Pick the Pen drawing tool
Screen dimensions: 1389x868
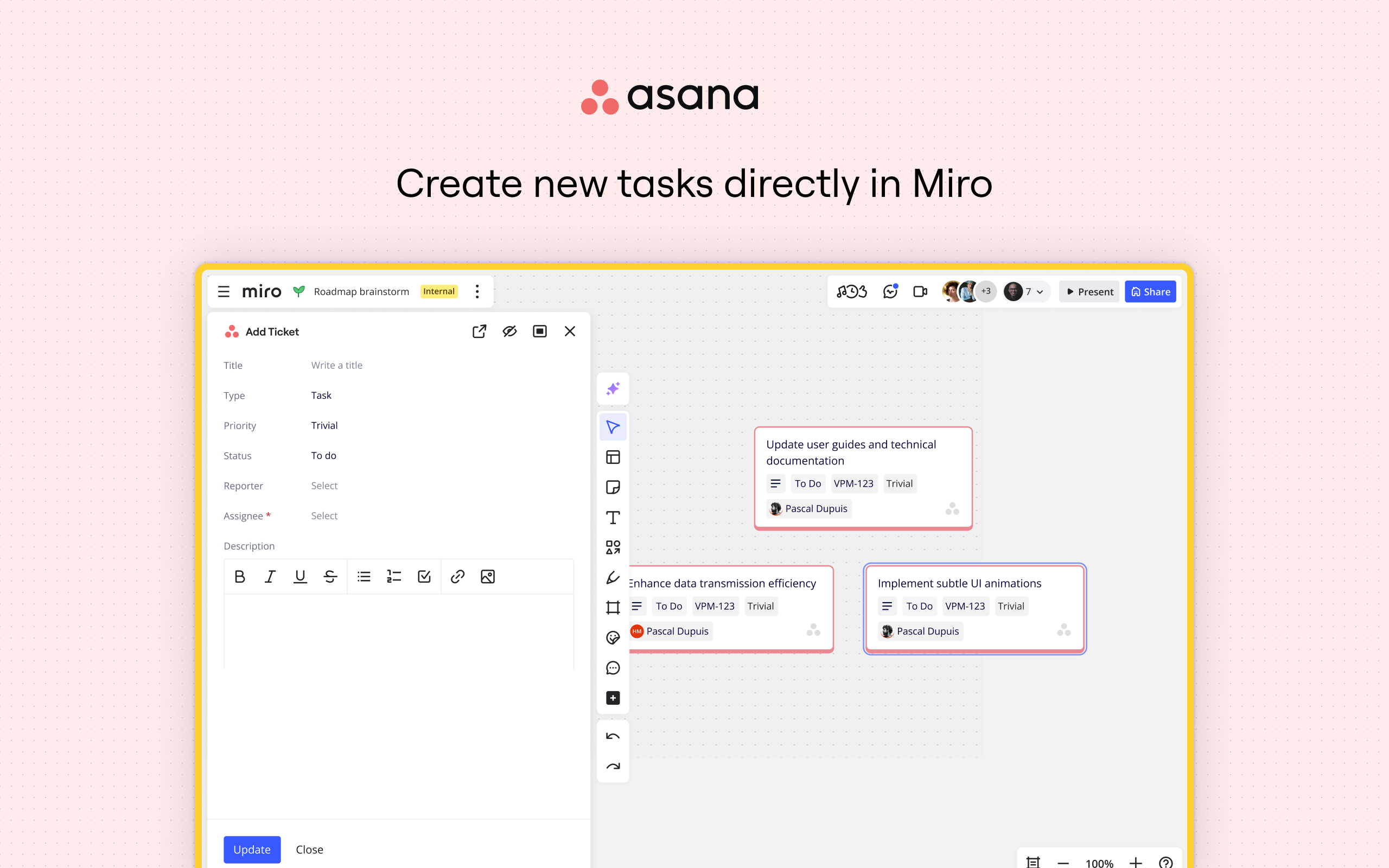(613, 578)
